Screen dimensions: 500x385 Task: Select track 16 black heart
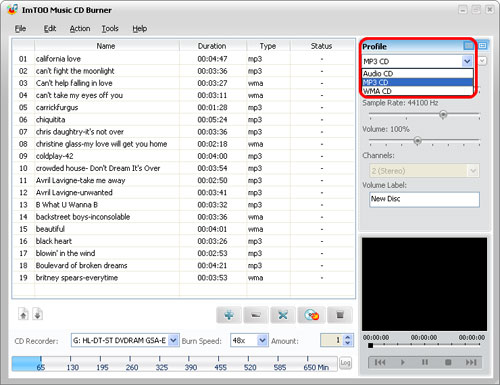tap(183, 241)
